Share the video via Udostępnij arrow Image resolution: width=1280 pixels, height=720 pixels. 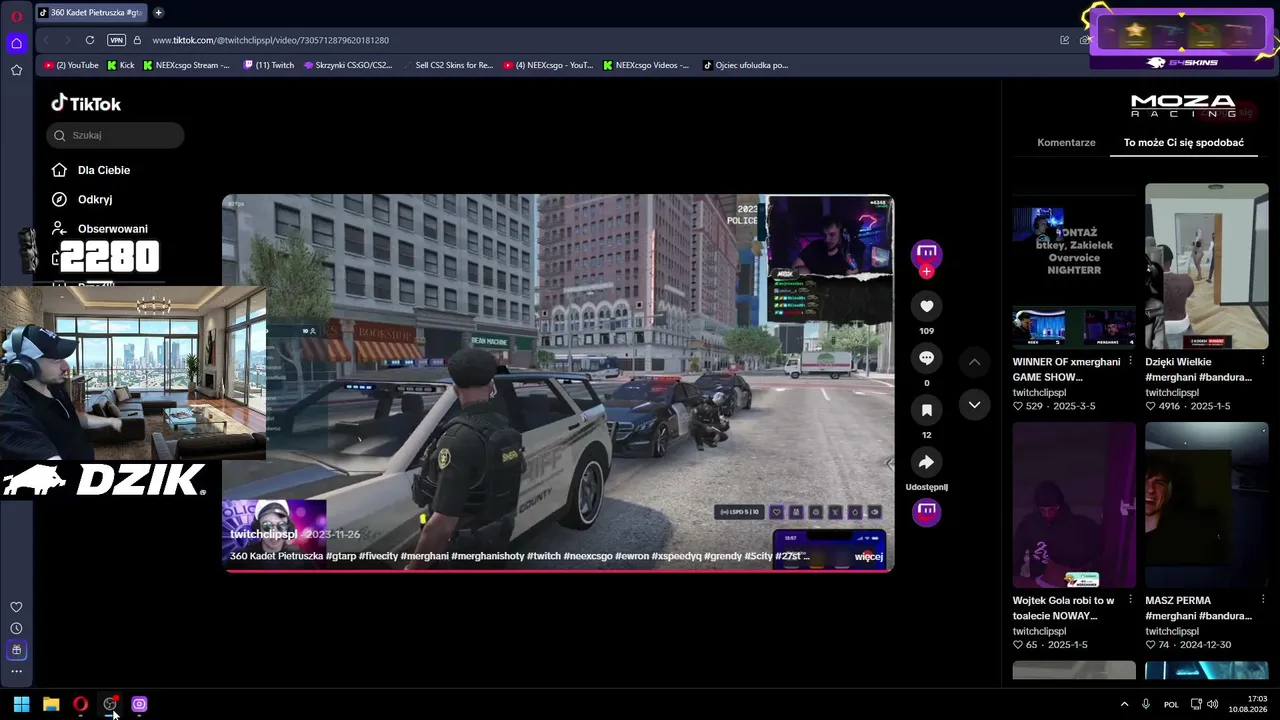click(x=926, y=462)
